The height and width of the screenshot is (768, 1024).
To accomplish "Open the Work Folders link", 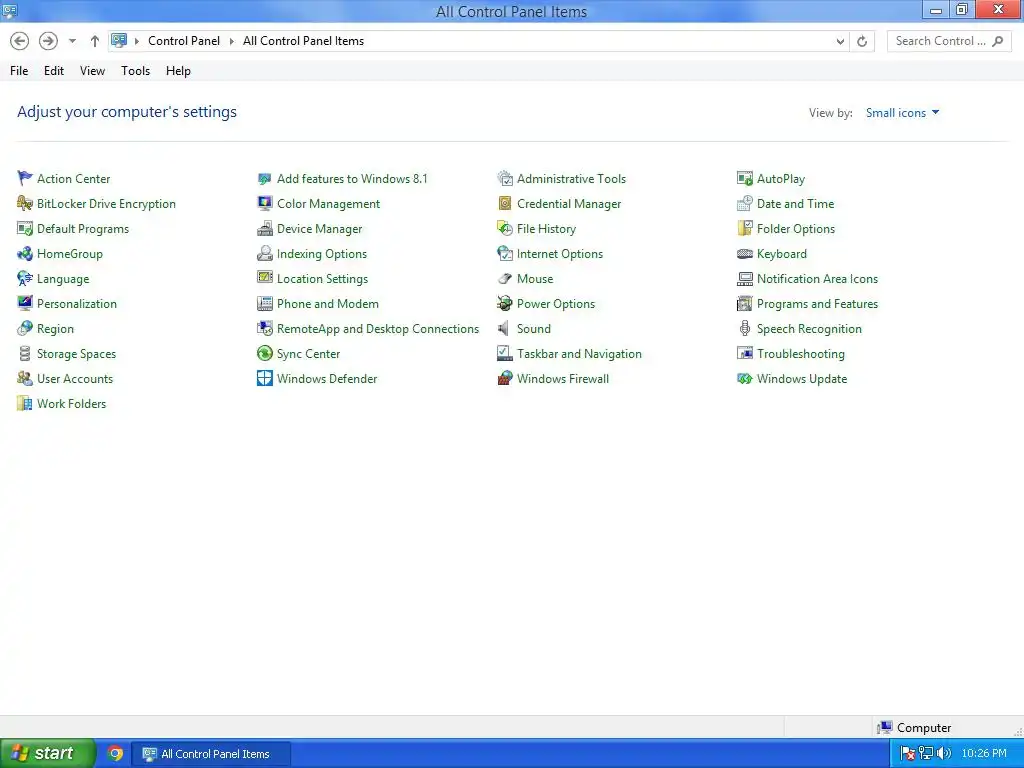I will 71,404.
